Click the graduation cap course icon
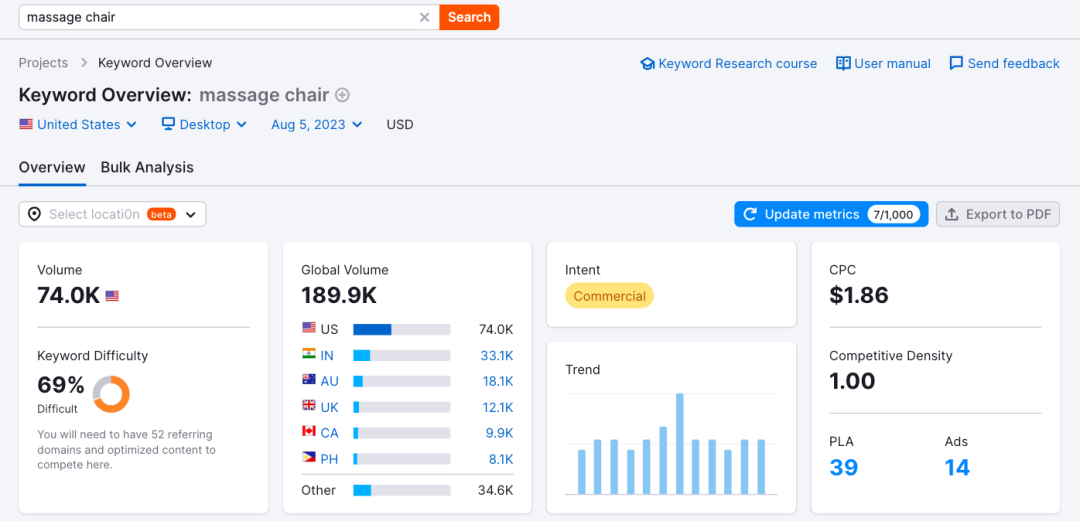 [647, 64]
